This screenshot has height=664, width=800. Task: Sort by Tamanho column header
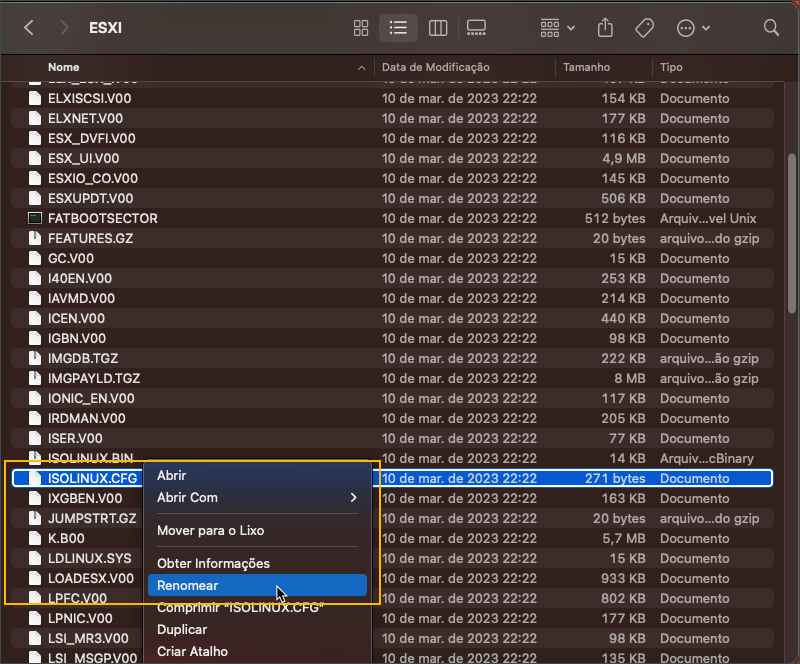point(586,67)
